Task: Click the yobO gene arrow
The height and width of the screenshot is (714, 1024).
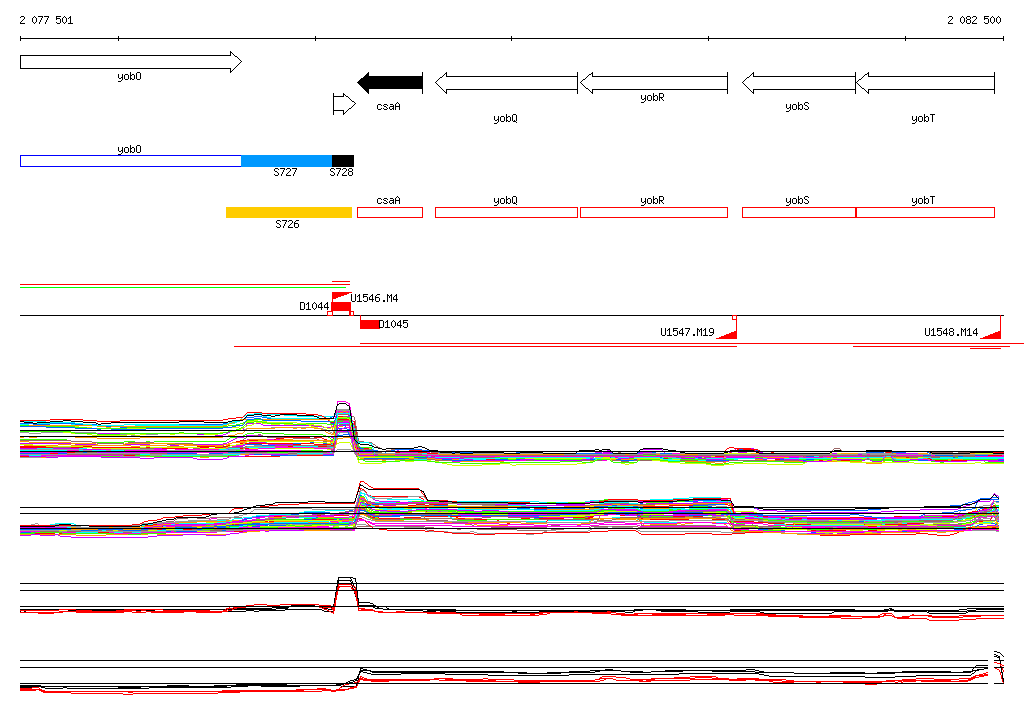Action: [131, 62]
